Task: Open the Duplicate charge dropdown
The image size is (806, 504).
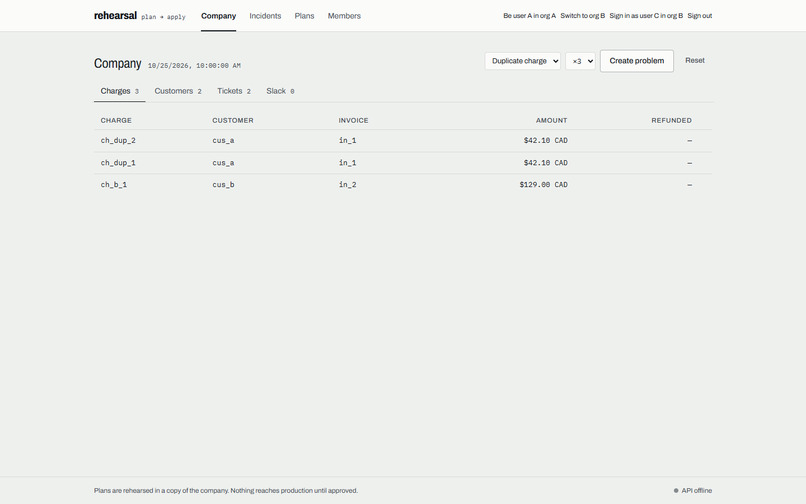Action: [523, 61]
